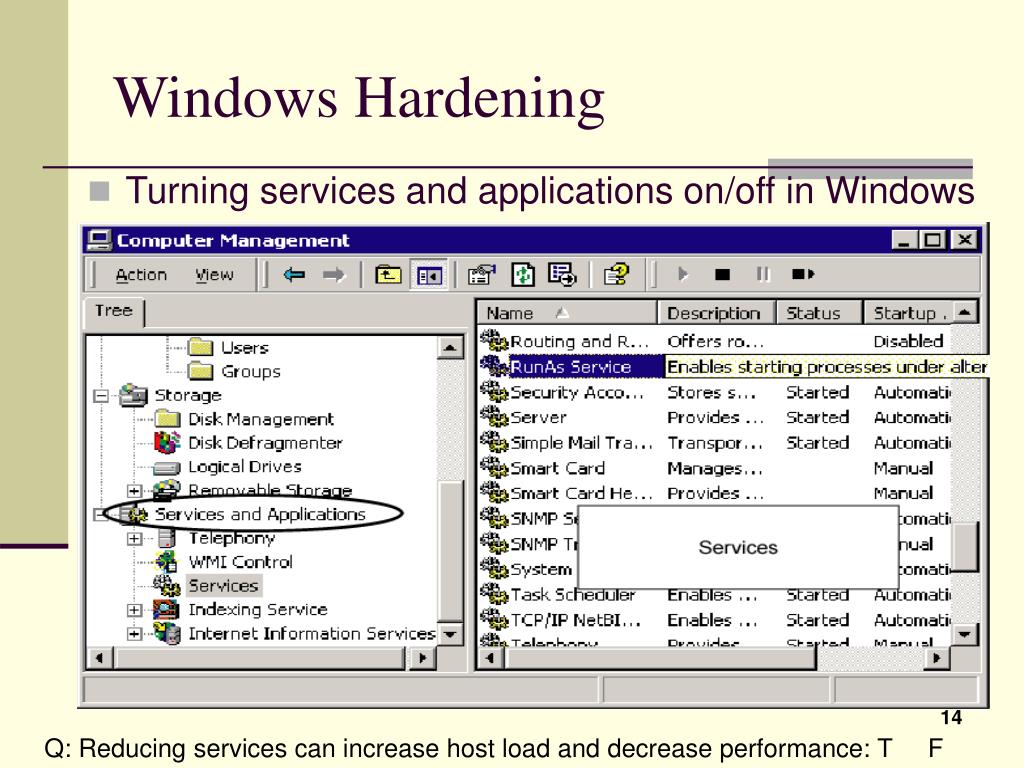Minimize the Computer Management window
The height and width of the screenshot is (768, 1024).
(x=904, y=240)
